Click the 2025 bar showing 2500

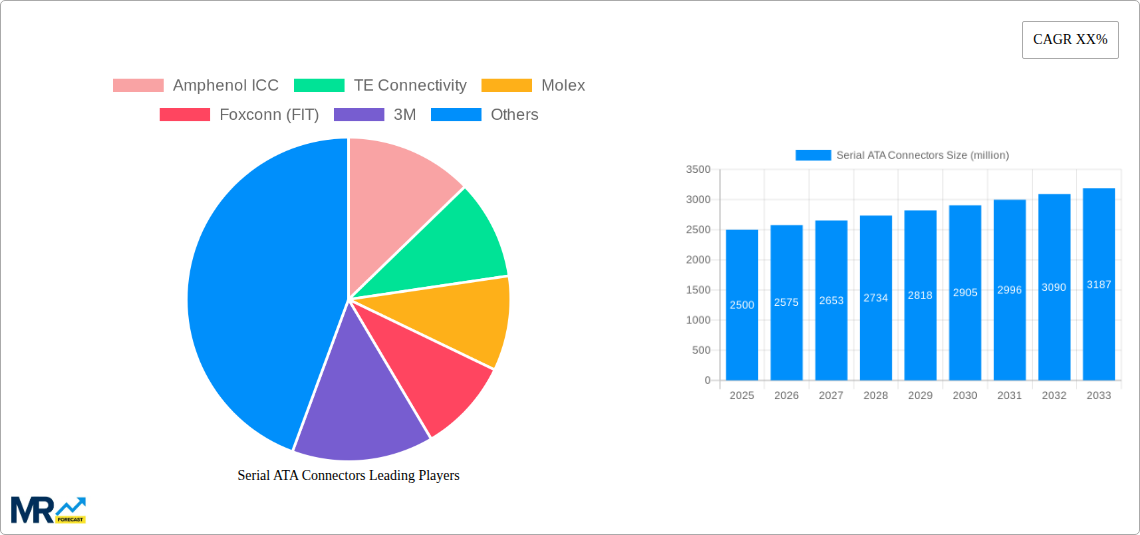[742, 305]
